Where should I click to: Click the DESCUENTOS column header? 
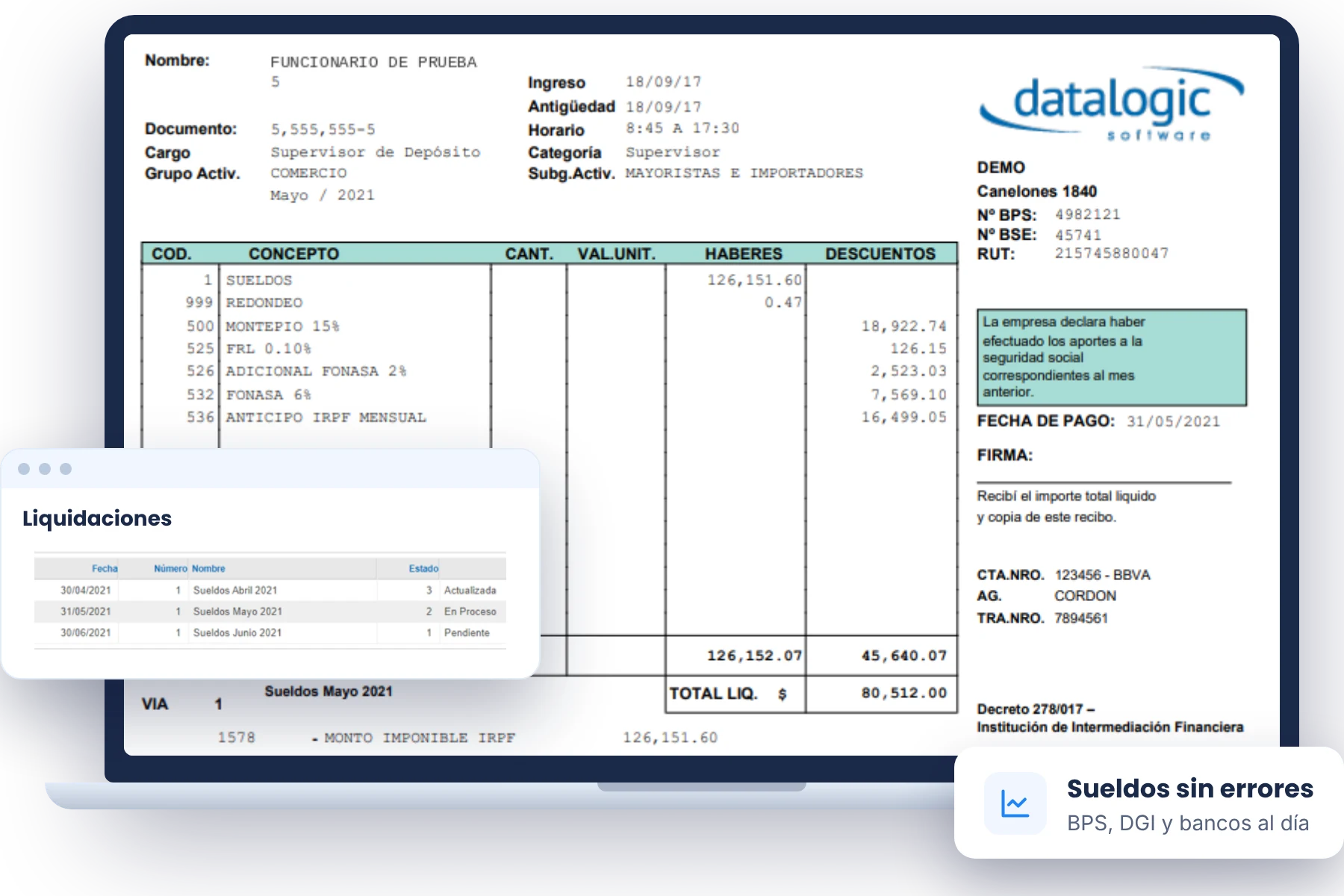tap(880, 254)
